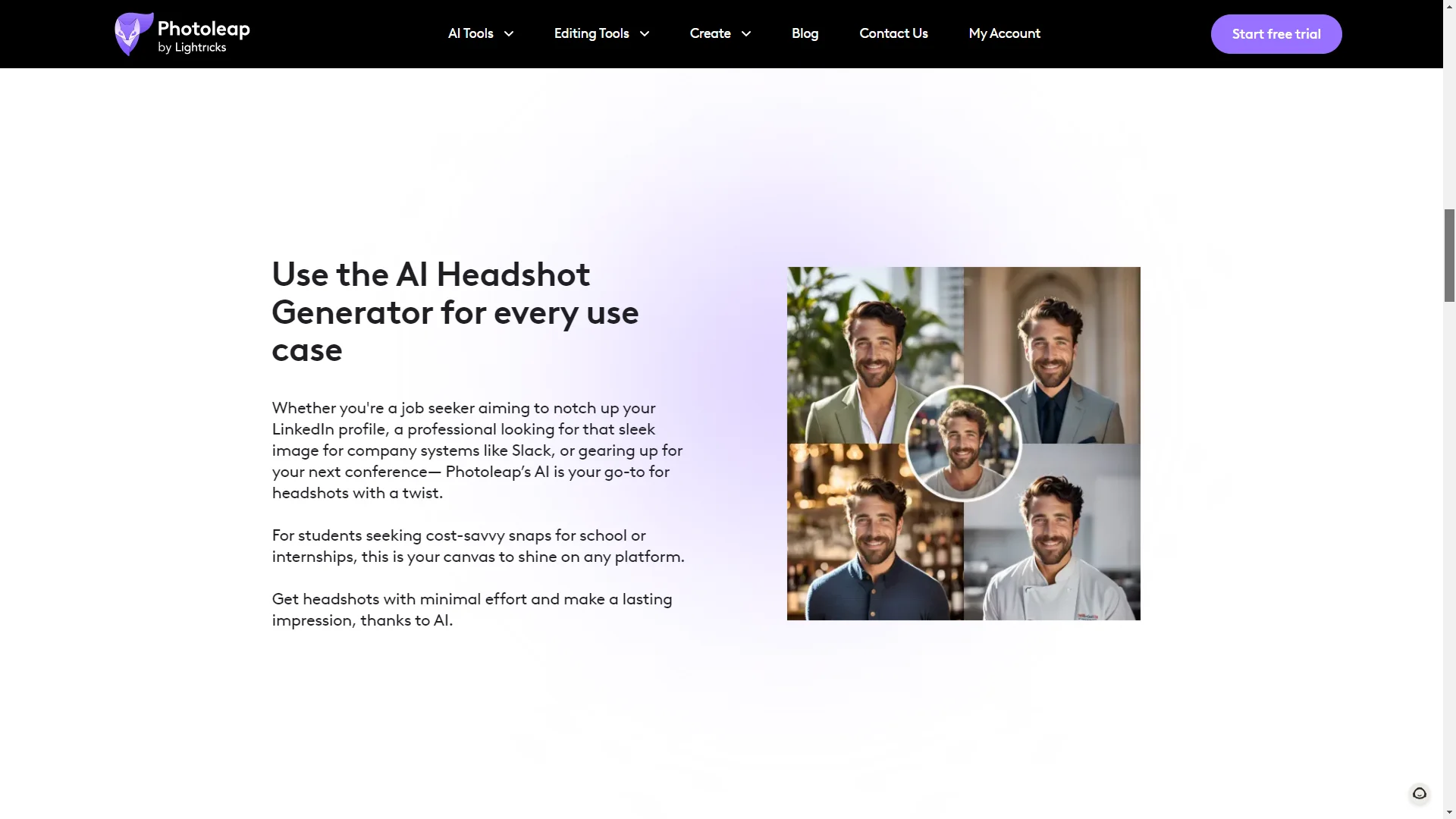Open the Contact Us link
This screenshot has width=1456, height=819.
click(893, 33)
